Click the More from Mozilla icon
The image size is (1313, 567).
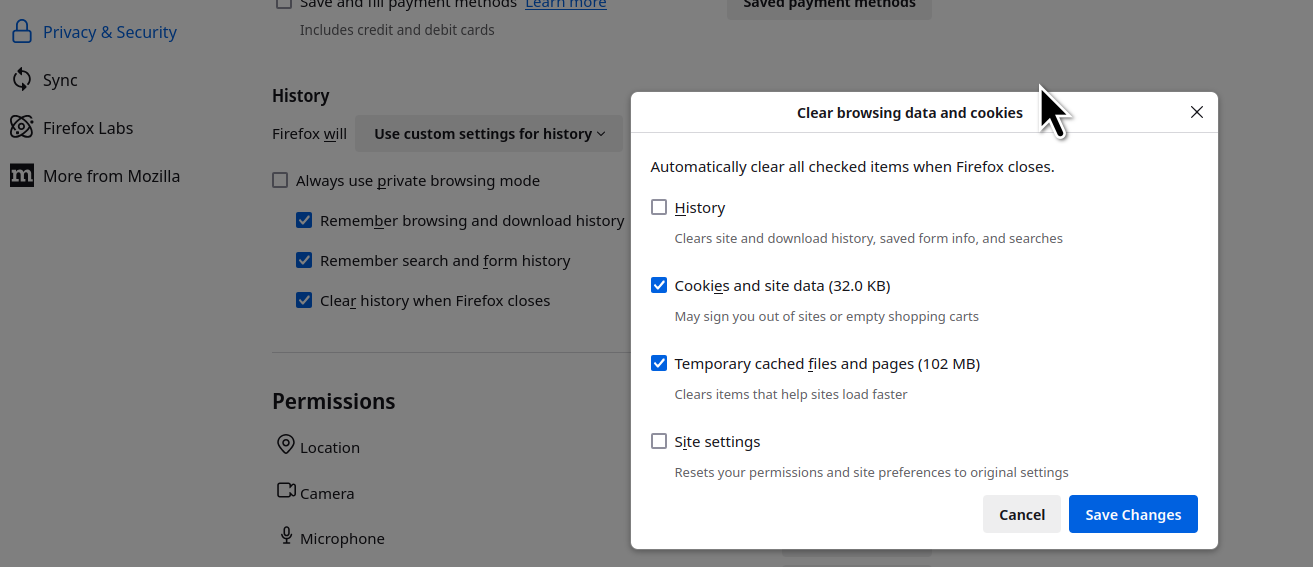coord(22,176)
